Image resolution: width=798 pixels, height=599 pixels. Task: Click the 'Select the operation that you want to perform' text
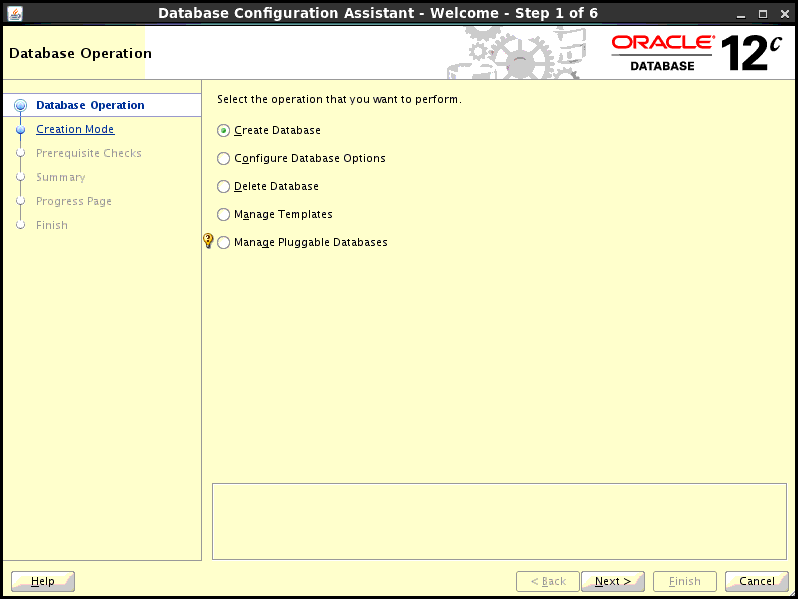click(x=339, y=99)
